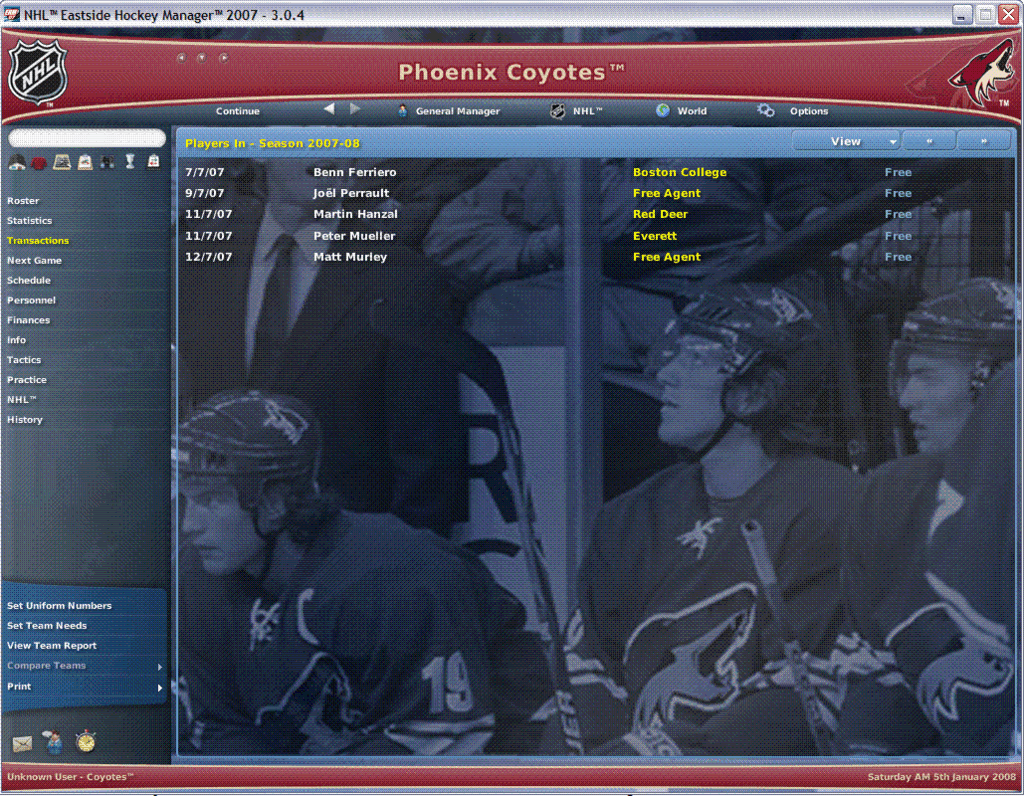
Task: Click the small right round button in header
Action: click(x=223, y=57)
